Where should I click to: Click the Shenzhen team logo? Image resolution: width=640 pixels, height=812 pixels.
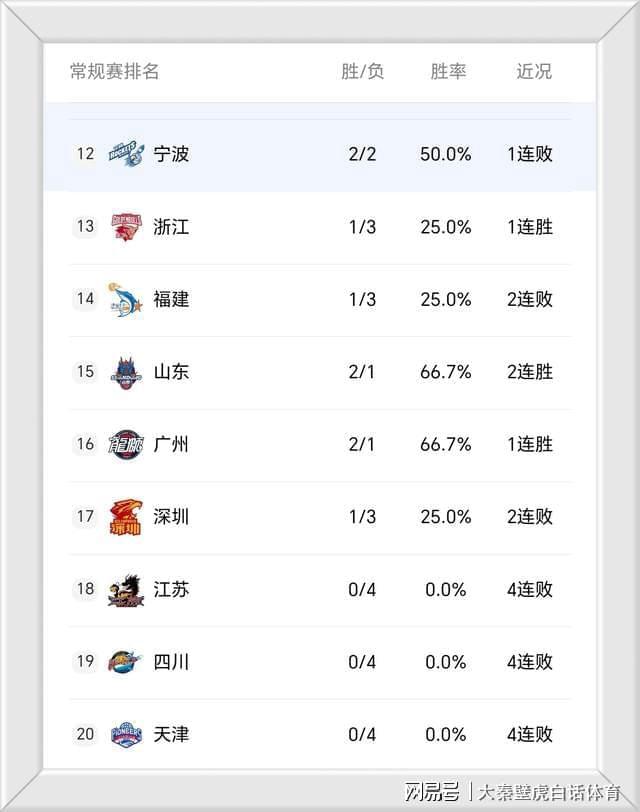[x=126, y=517]
